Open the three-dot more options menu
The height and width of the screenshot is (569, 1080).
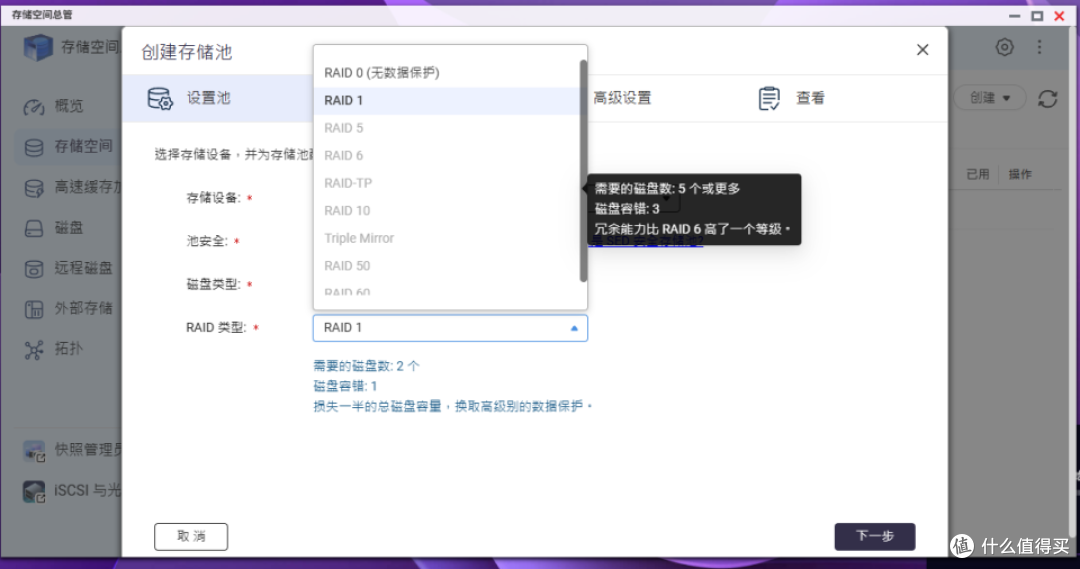click(x=1039, y=47)
